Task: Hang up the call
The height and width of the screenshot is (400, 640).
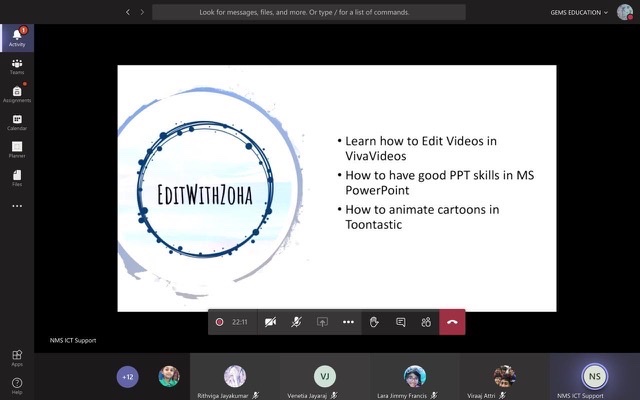Action: click(x=452, y=322)
